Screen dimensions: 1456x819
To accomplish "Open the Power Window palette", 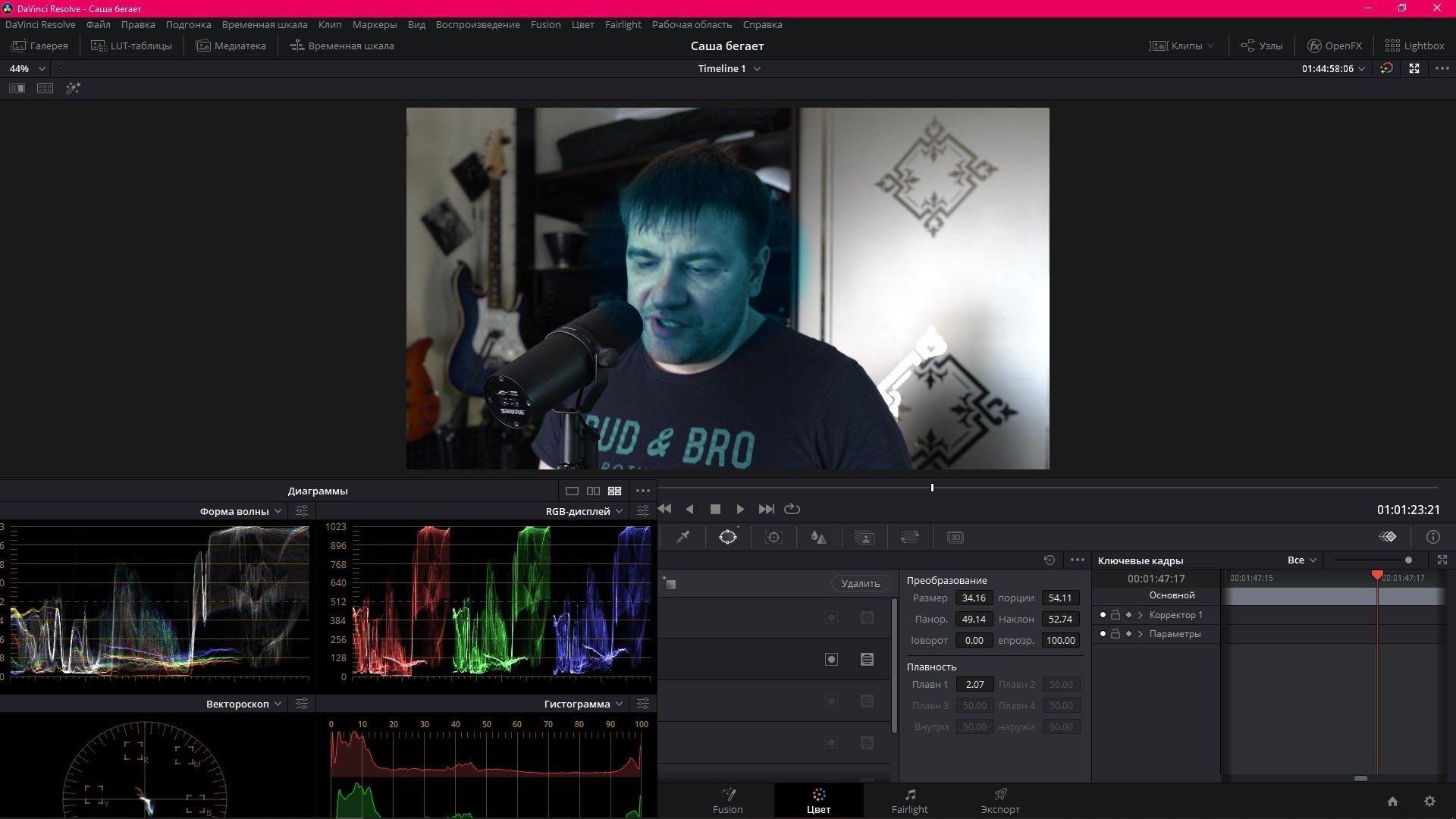I will pos(727,537).
